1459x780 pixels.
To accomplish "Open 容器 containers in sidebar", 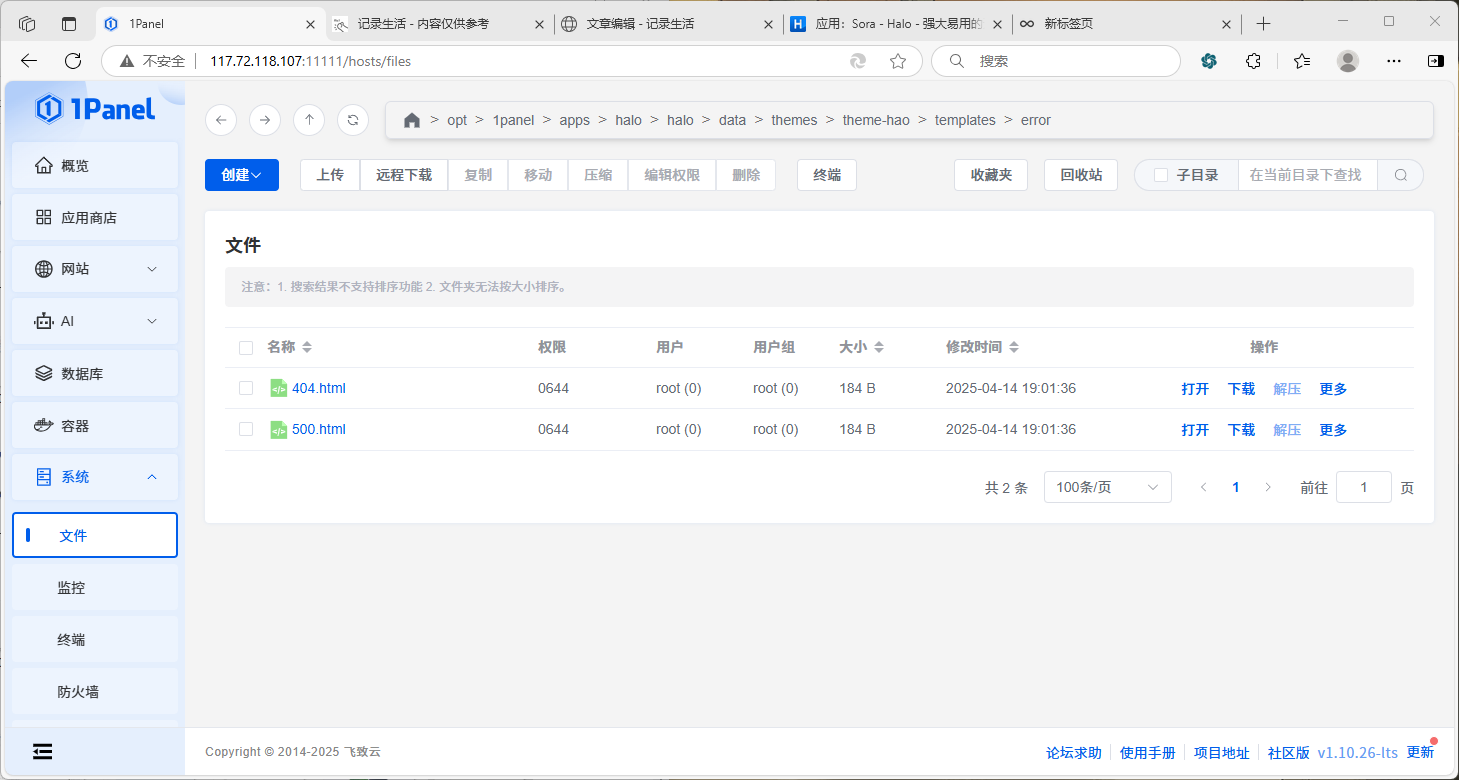I will click(x=95, y=426).
